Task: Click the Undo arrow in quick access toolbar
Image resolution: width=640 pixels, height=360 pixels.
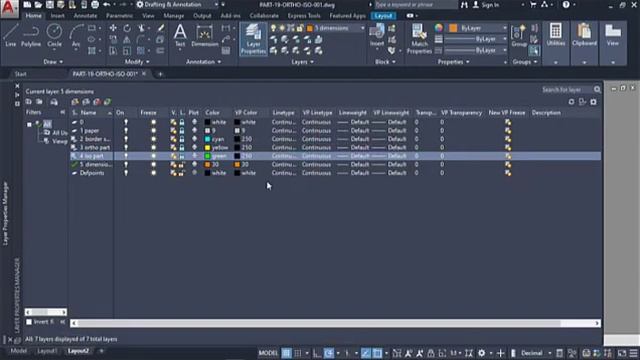Action: [x=107, y=4]
